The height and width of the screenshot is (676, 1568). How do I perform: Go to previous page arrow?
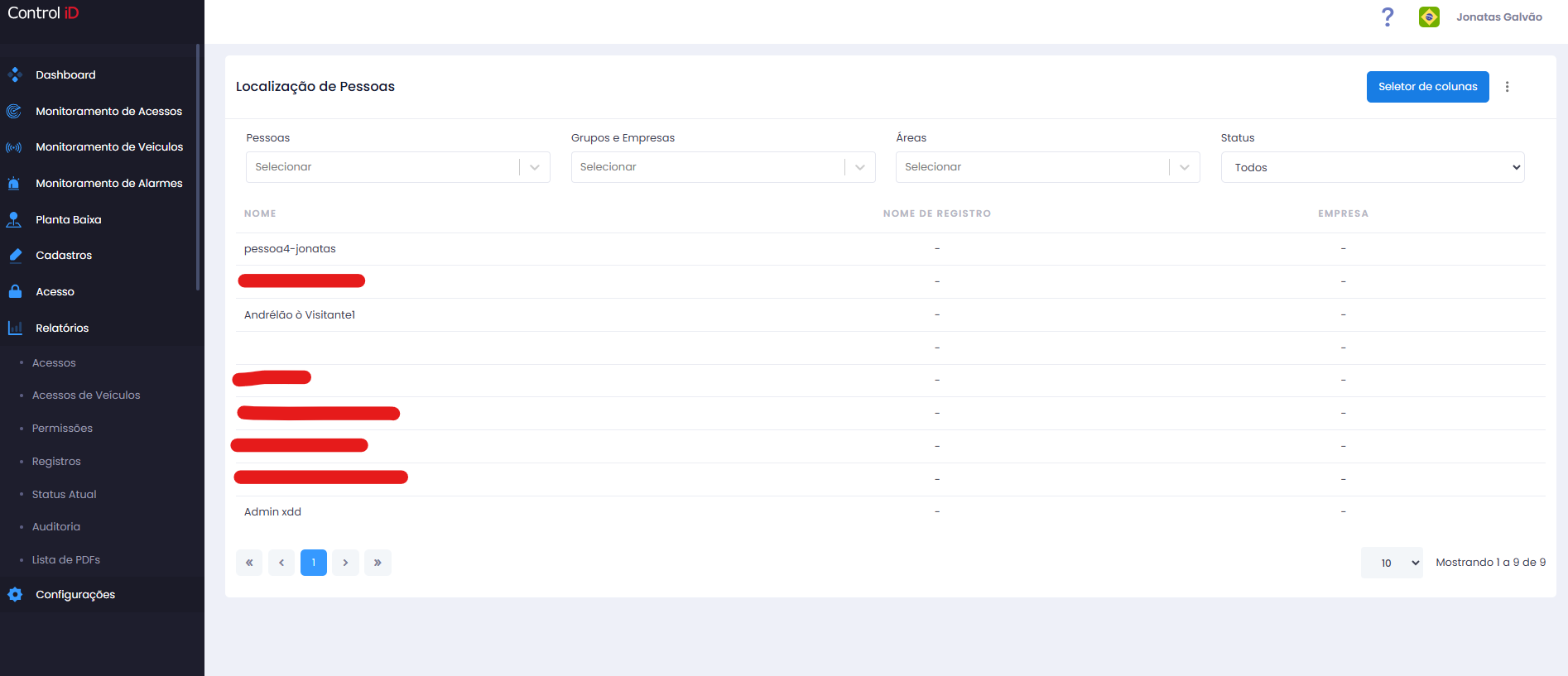281,563
